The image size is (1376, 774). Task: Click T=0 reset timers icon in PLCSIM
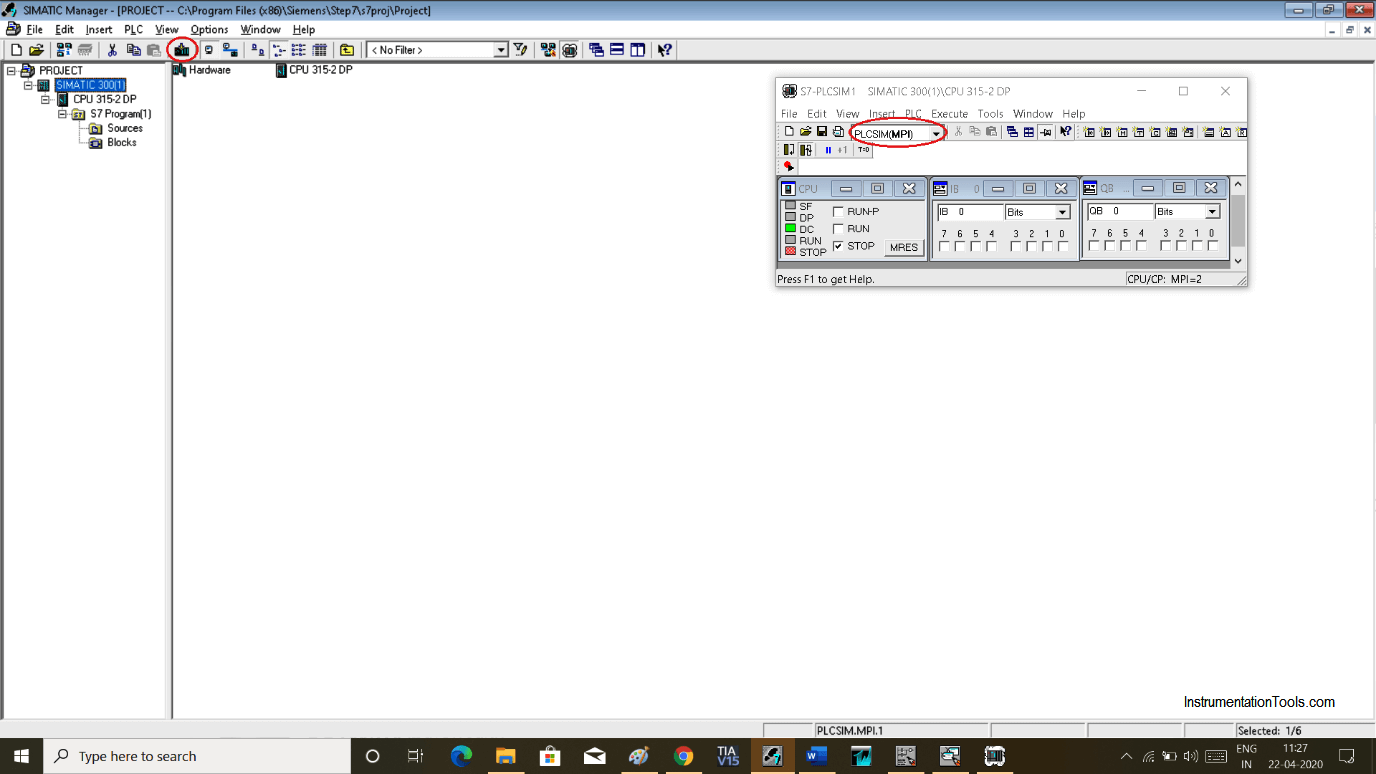(x=863, y=150)
